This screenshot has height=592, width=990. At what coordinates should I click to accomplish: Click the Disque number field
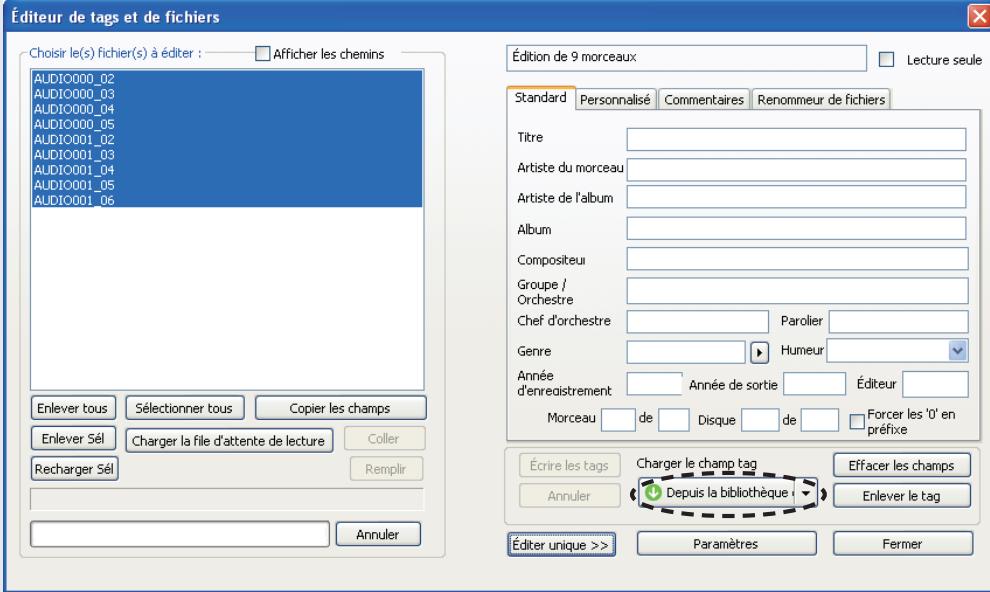pyautogui.click(x=760, y=420)
